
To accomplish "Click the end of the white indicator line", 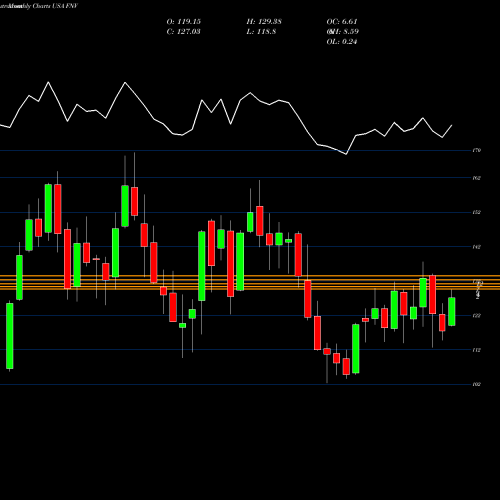I will [x=452, y=125].
